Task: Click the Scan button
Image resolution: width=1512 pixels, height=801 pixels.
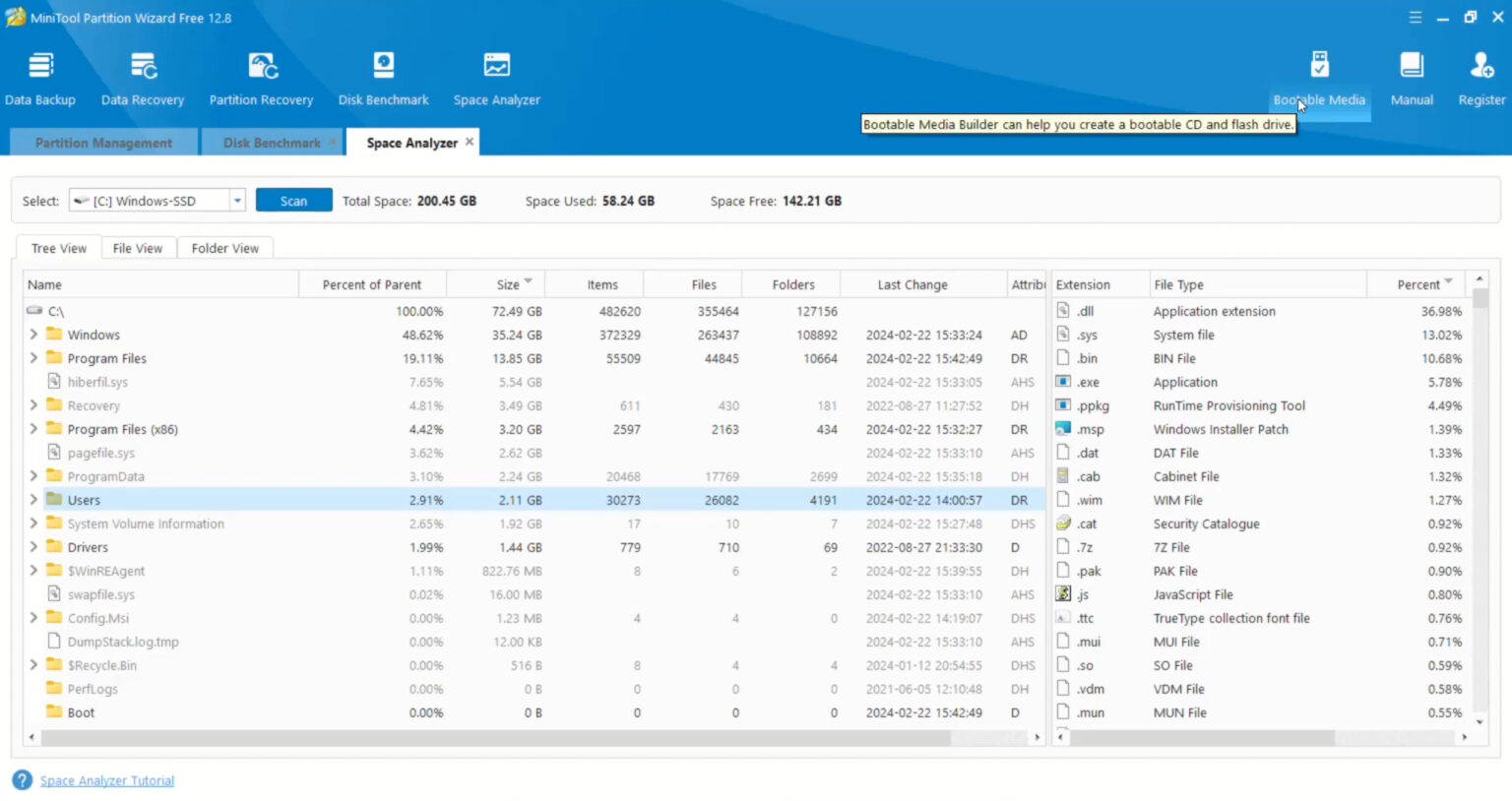Action: click(293, 200)
